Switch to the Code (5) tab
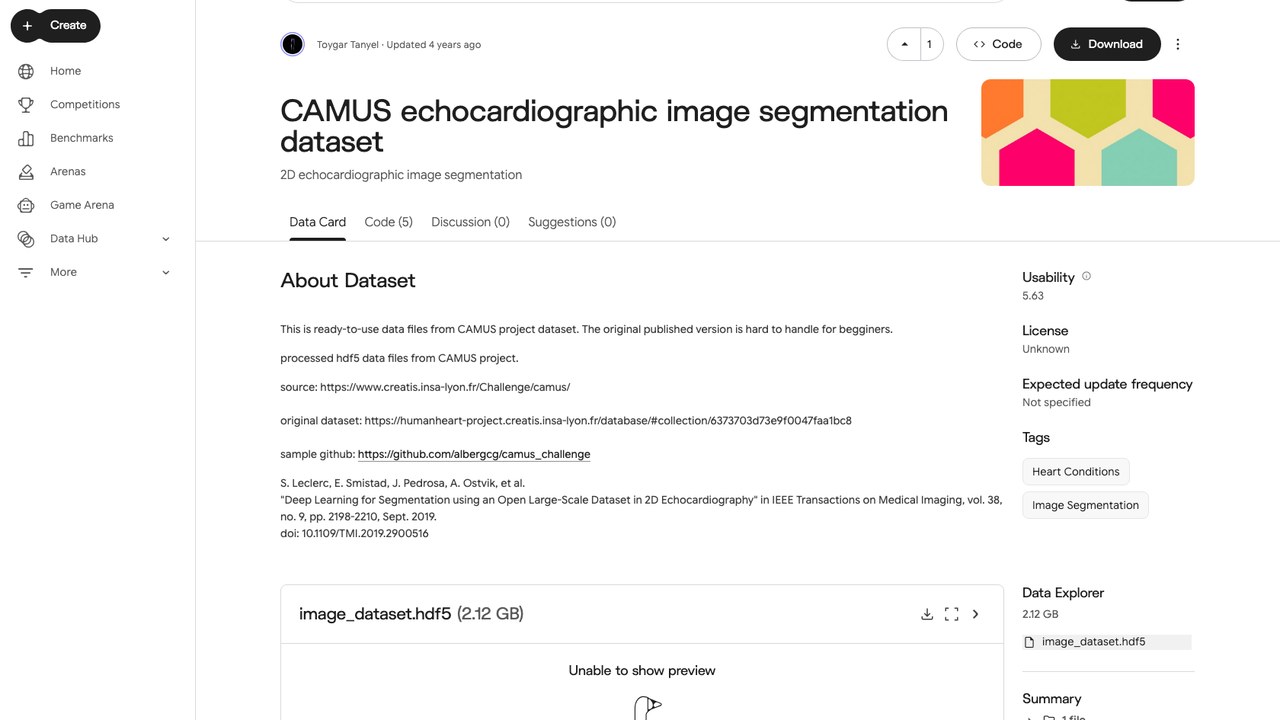The height and width of the screenshot is (720, 1280). pos(388,222)
